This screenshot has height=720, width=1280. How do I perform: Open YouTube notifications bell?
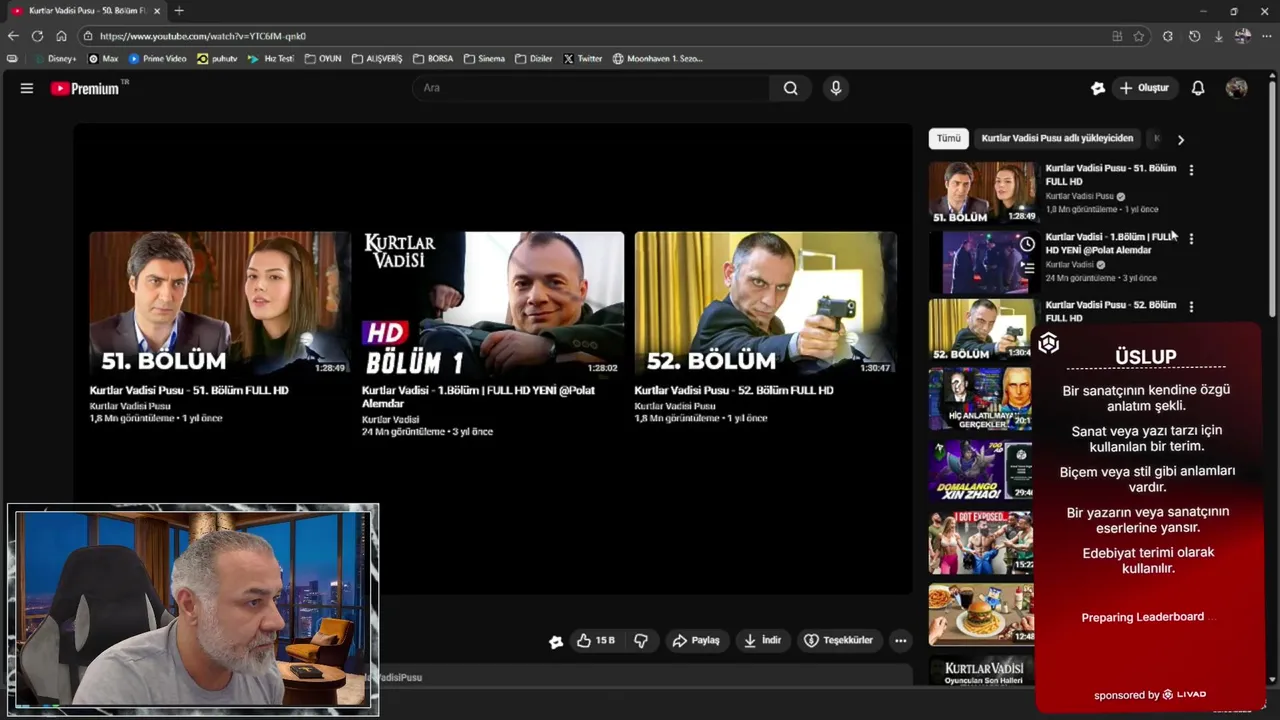click(1198, 88)
